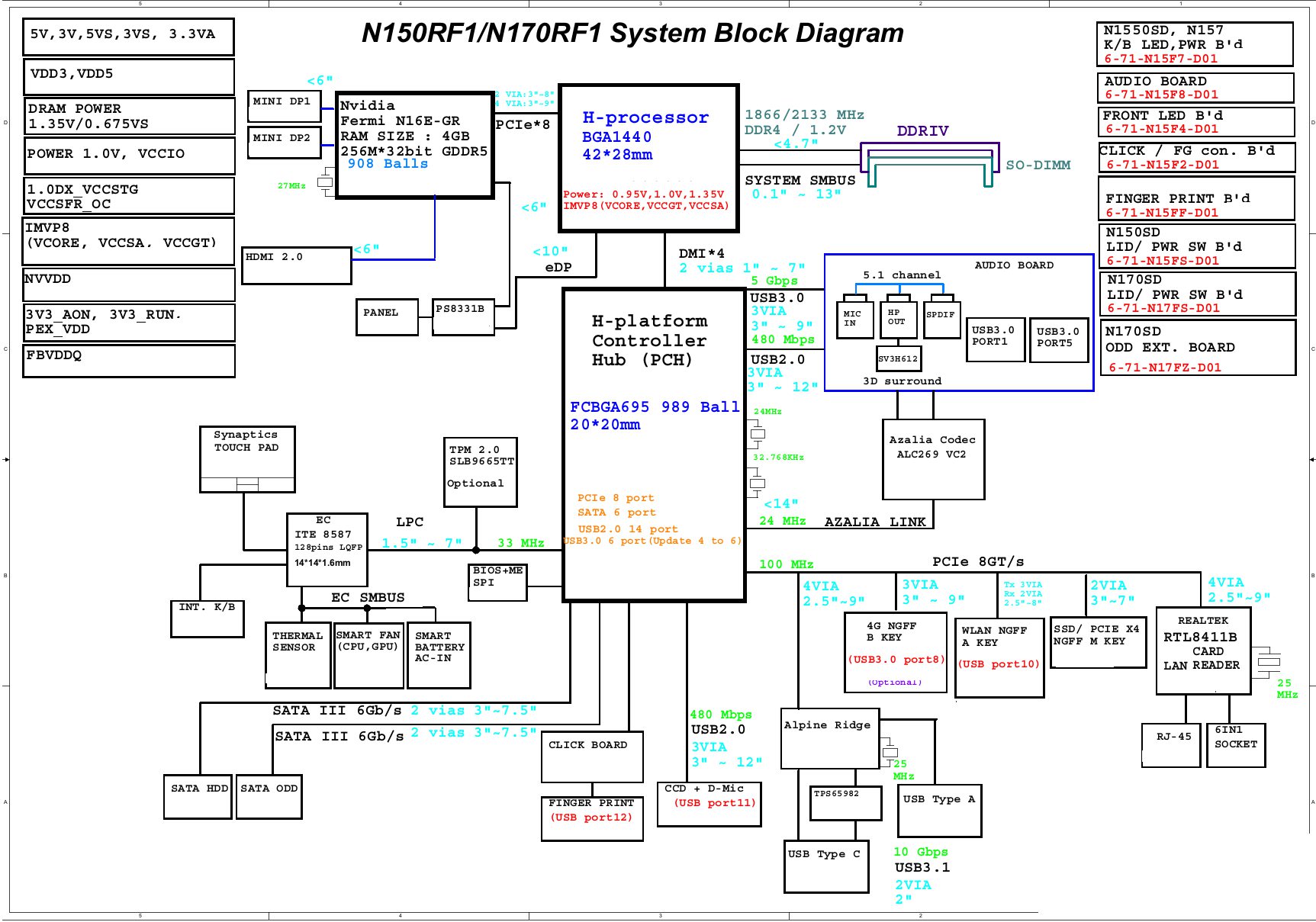Viewport: 1316px width, 922px height.
Task: Click the diagram title text
Action: tap(632, 34)
